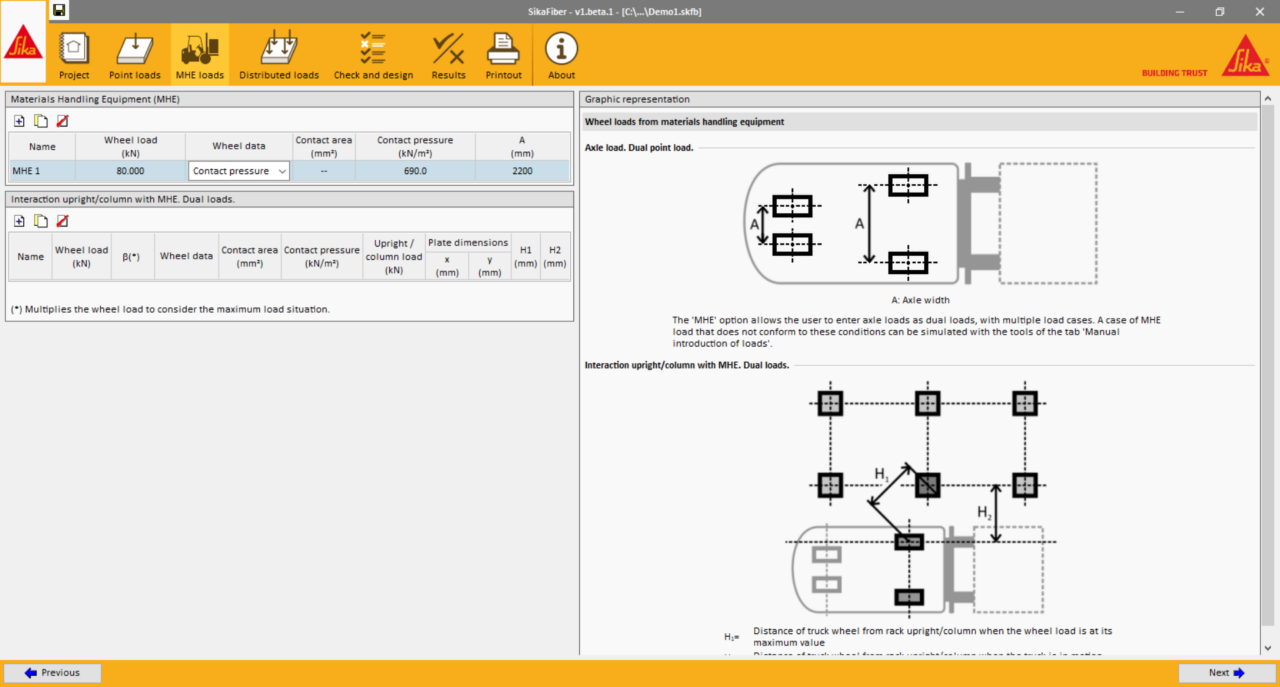Open the About dialog

pyautogui.click(x=561, y=55)
